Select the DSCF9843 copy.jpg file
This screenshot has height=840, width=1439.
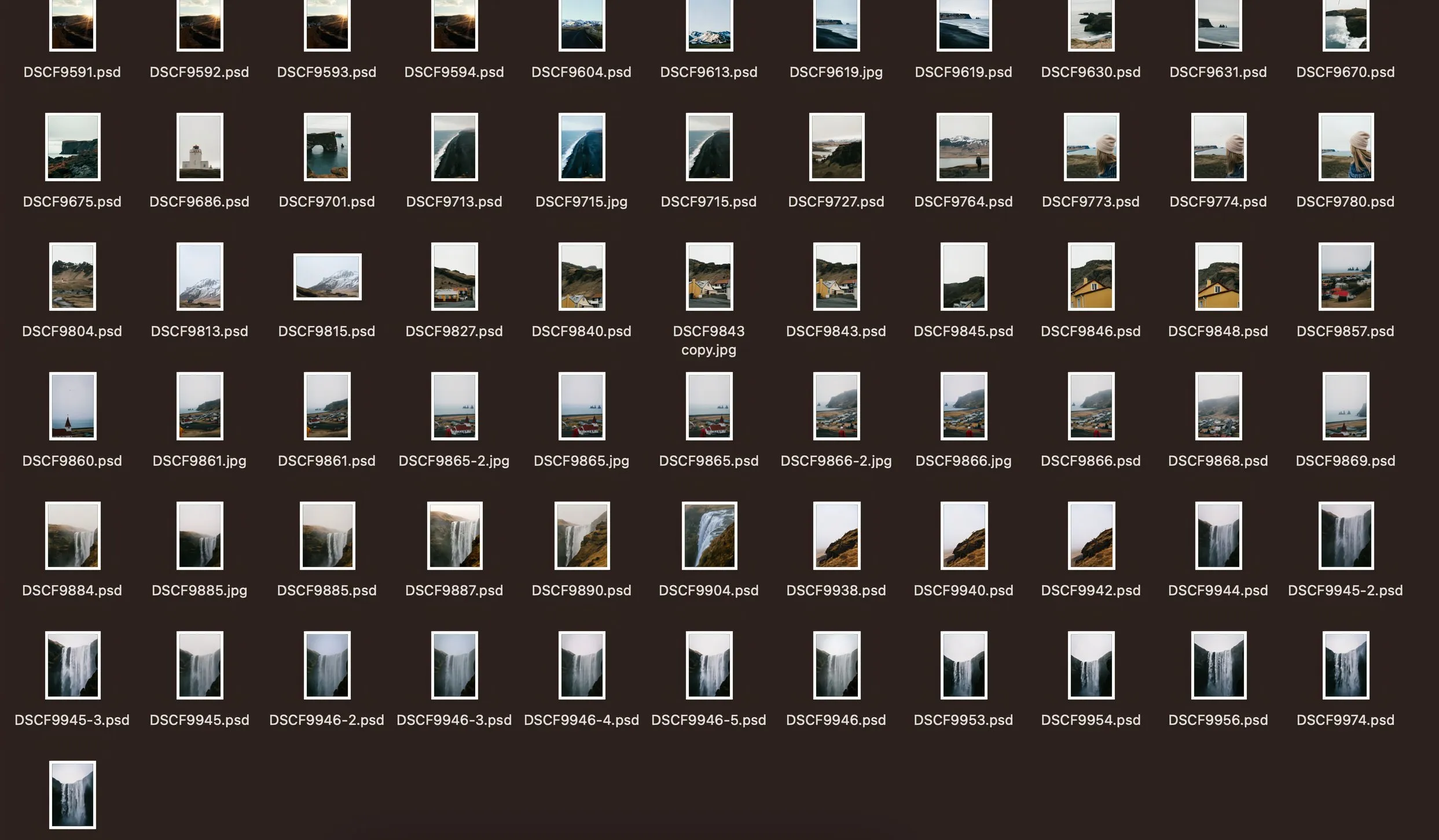[709, 278]
